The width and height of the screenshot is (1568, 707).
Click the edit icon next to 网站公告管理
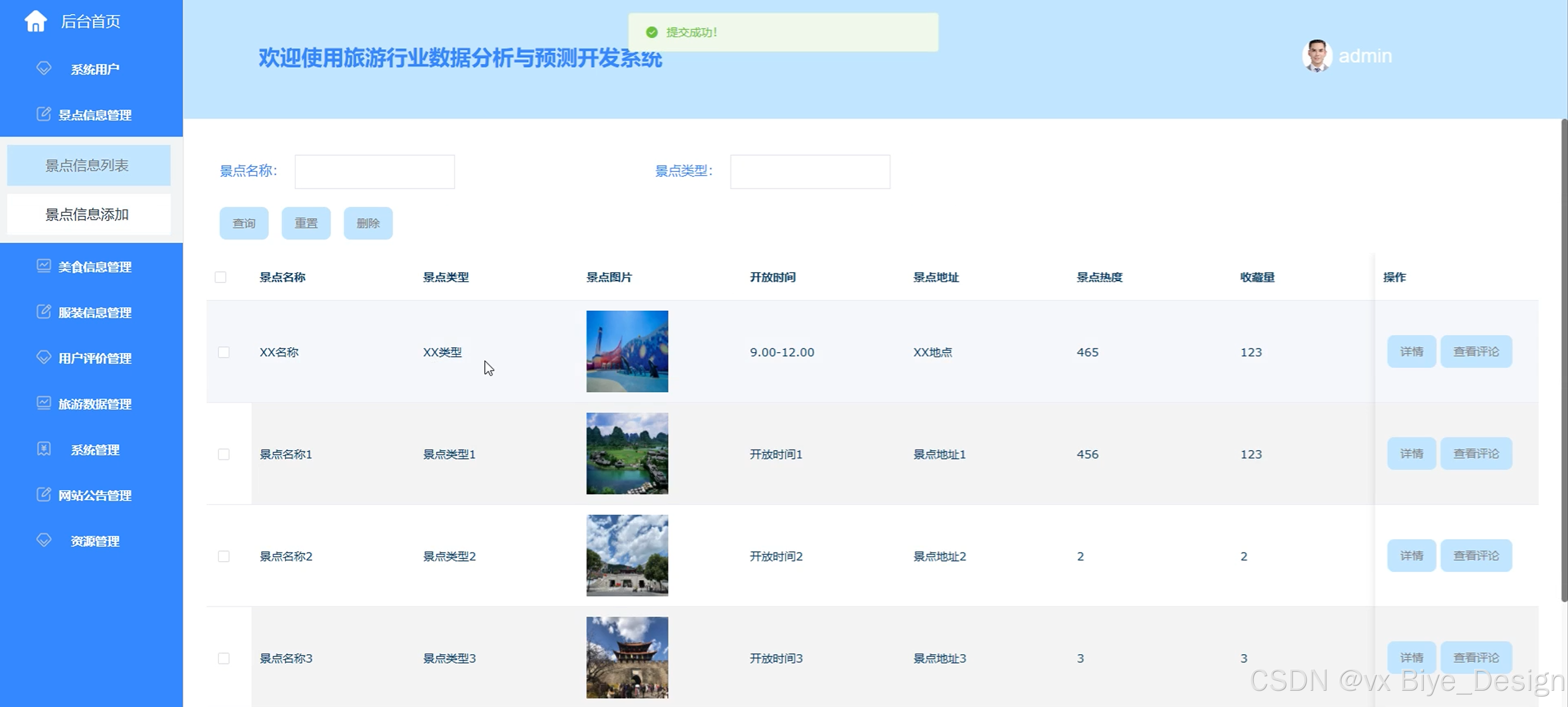coord(44,494)
